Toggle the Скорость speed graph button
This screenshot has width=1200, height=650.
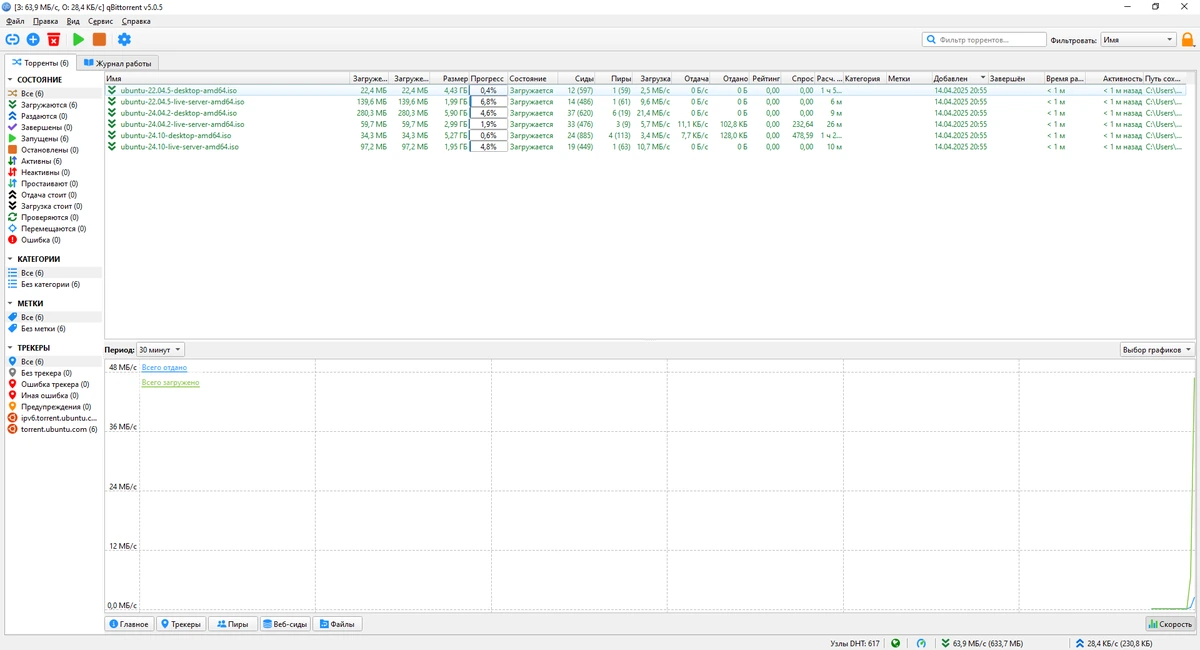[1170, 624]
